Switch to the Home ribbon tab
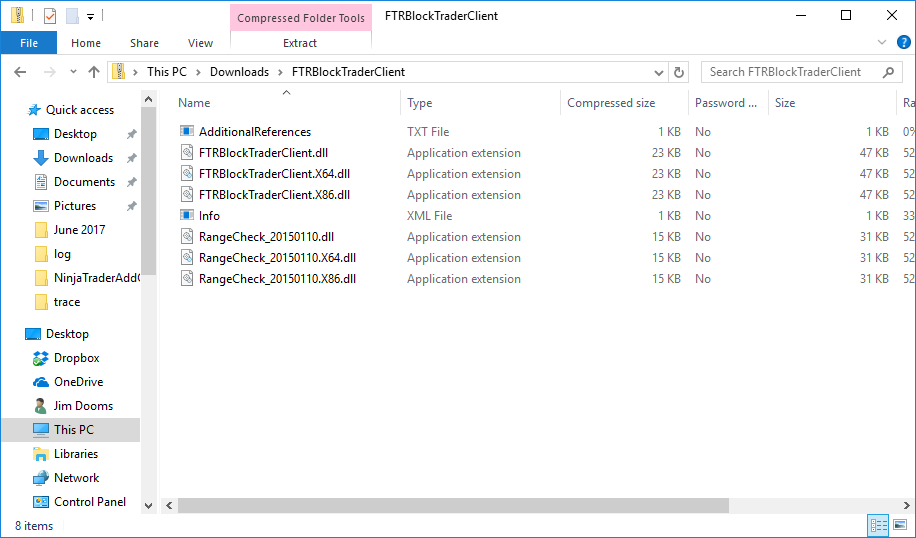This screenshot has width=916, height=538. tap(86, 43)
